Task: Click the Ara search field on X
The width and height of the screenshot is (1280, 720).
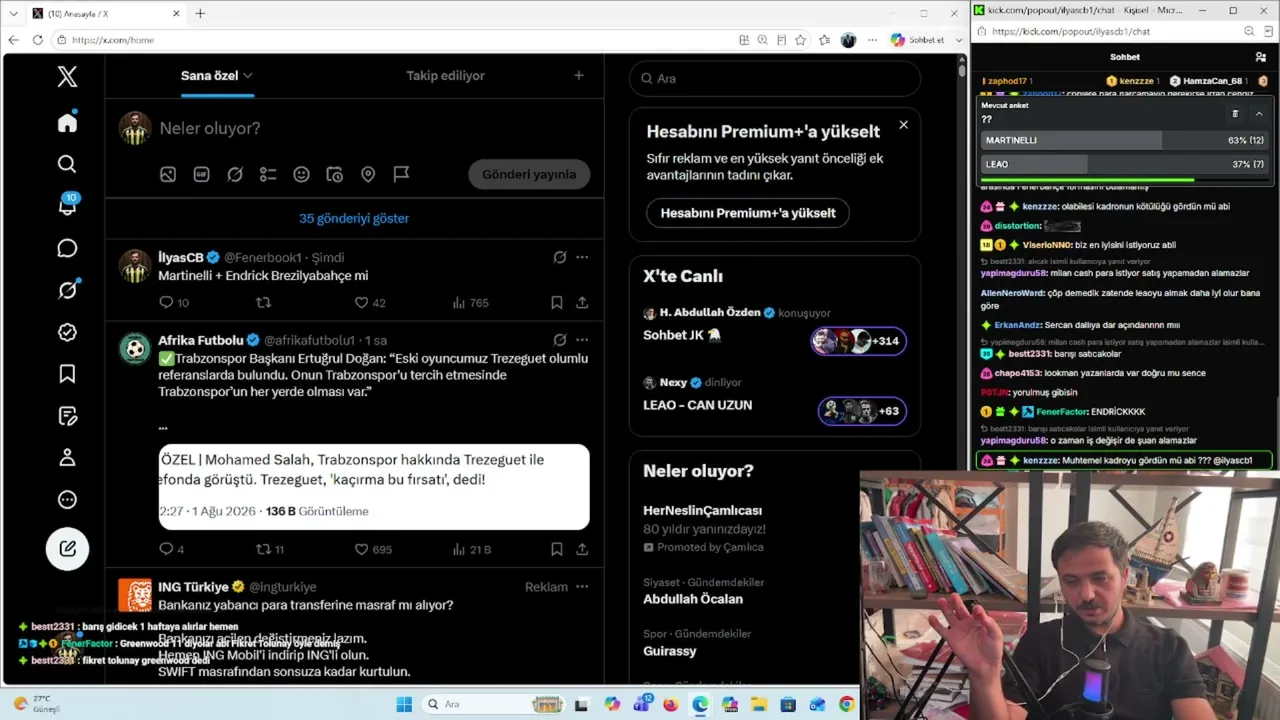Action: 775,78
